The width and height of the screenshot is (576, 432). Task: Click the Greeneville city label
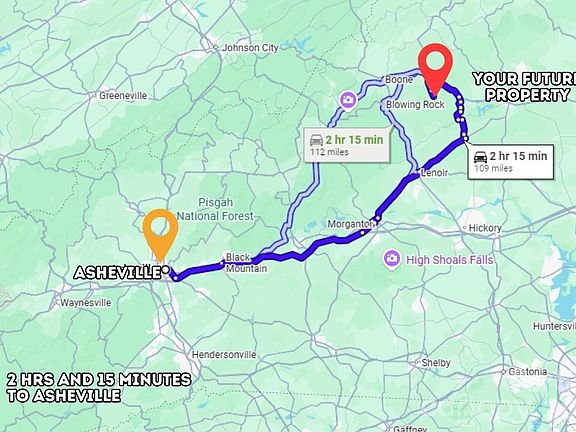click(x=123, y=96)
